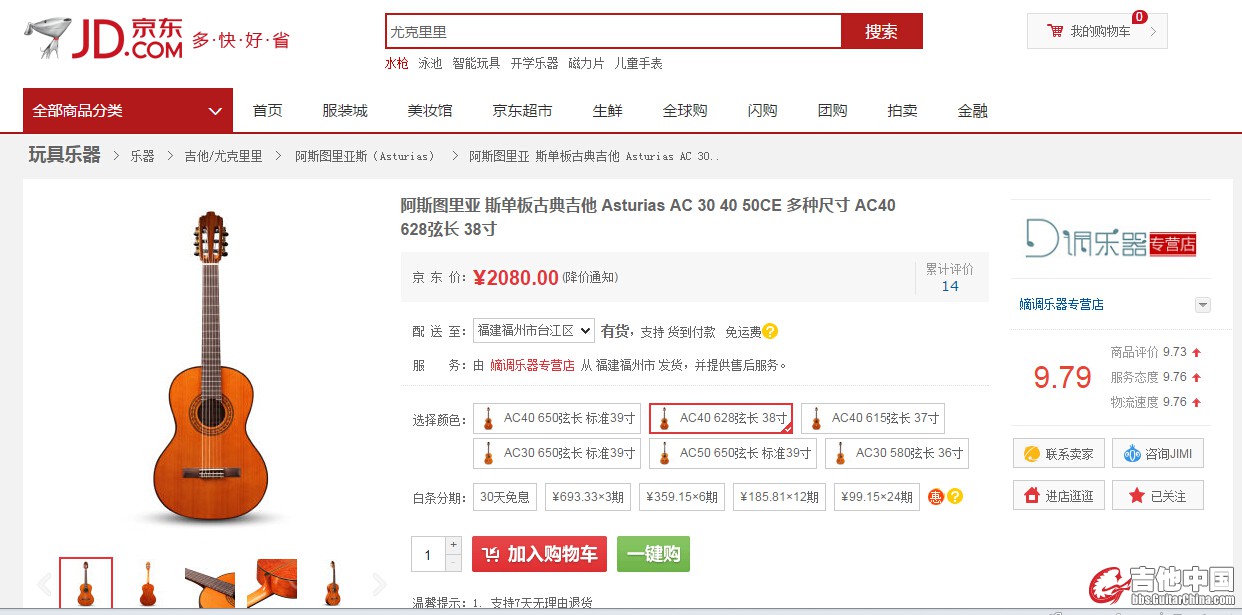Click the 磁力片 hot search link
This screenshot has height=615, width=1242.
586,63
